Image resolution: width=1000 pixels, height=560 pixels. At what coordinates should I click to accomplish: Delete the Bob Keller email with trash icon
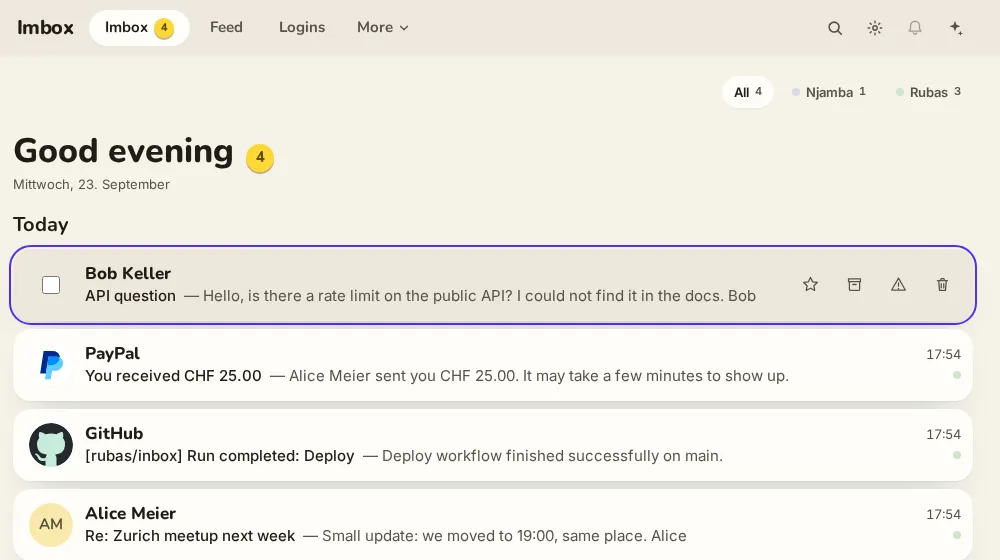(942, 284)
